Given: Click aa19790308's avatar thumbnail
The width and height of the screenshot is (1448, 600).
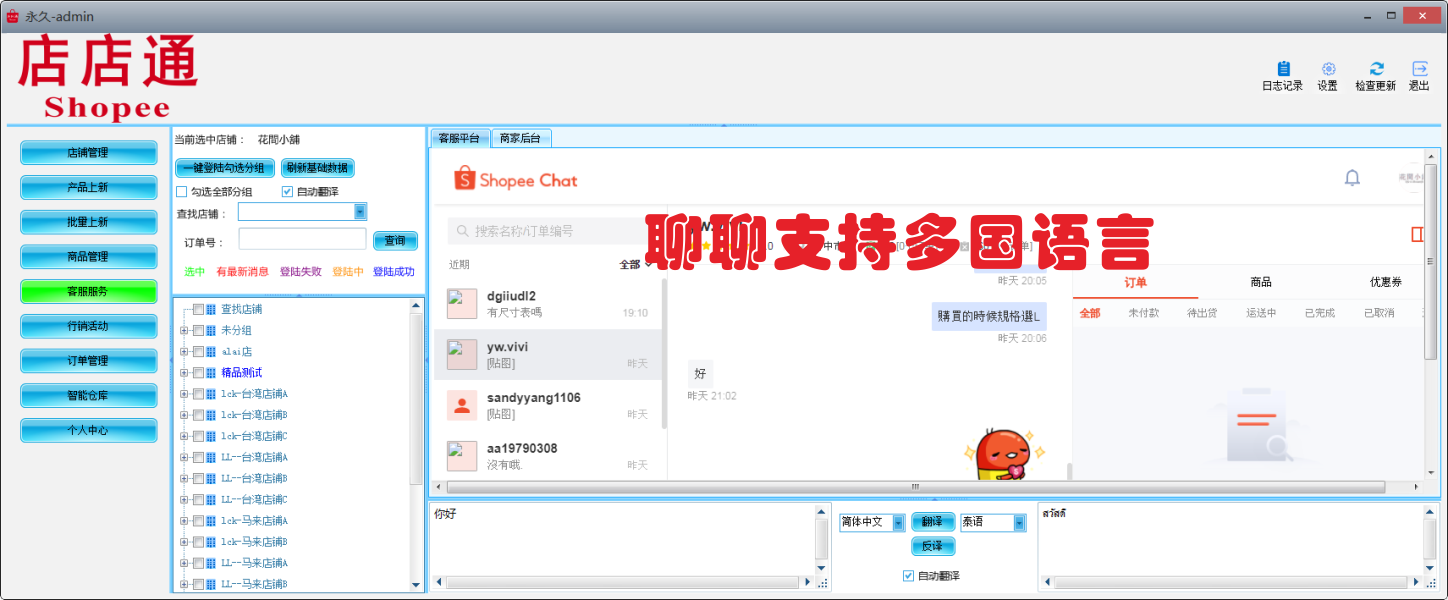Looking at the screenshot, I should [462, 456].
